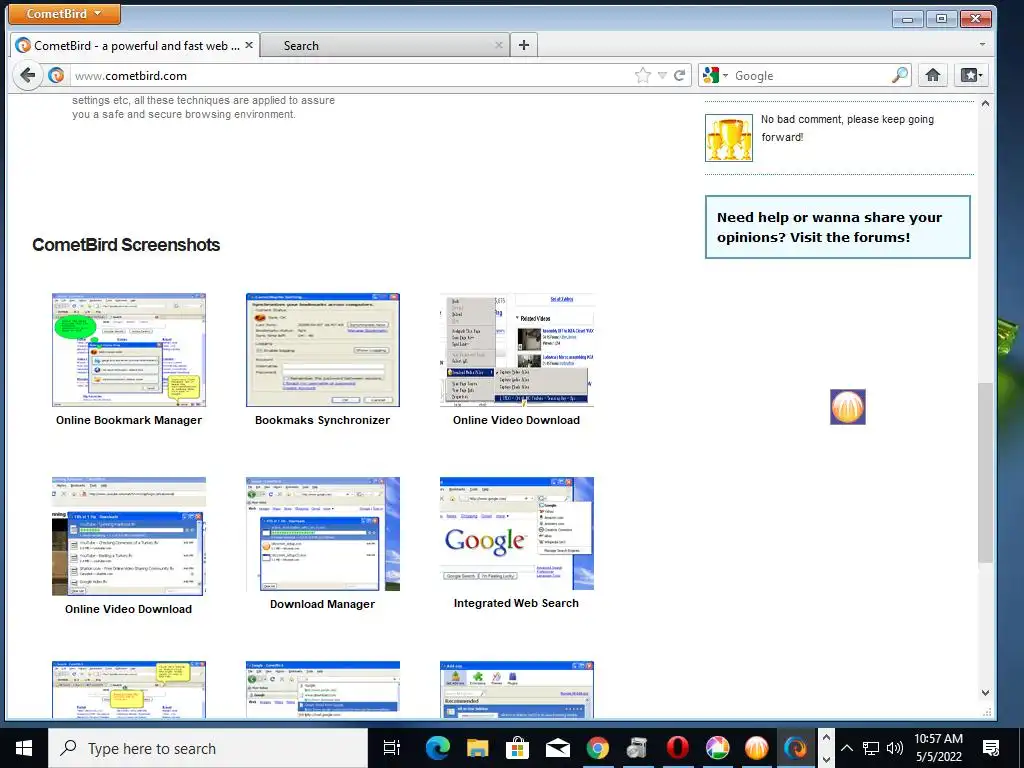Close the Search tab
Screen dimensions: 1024x768
point(499,45)
